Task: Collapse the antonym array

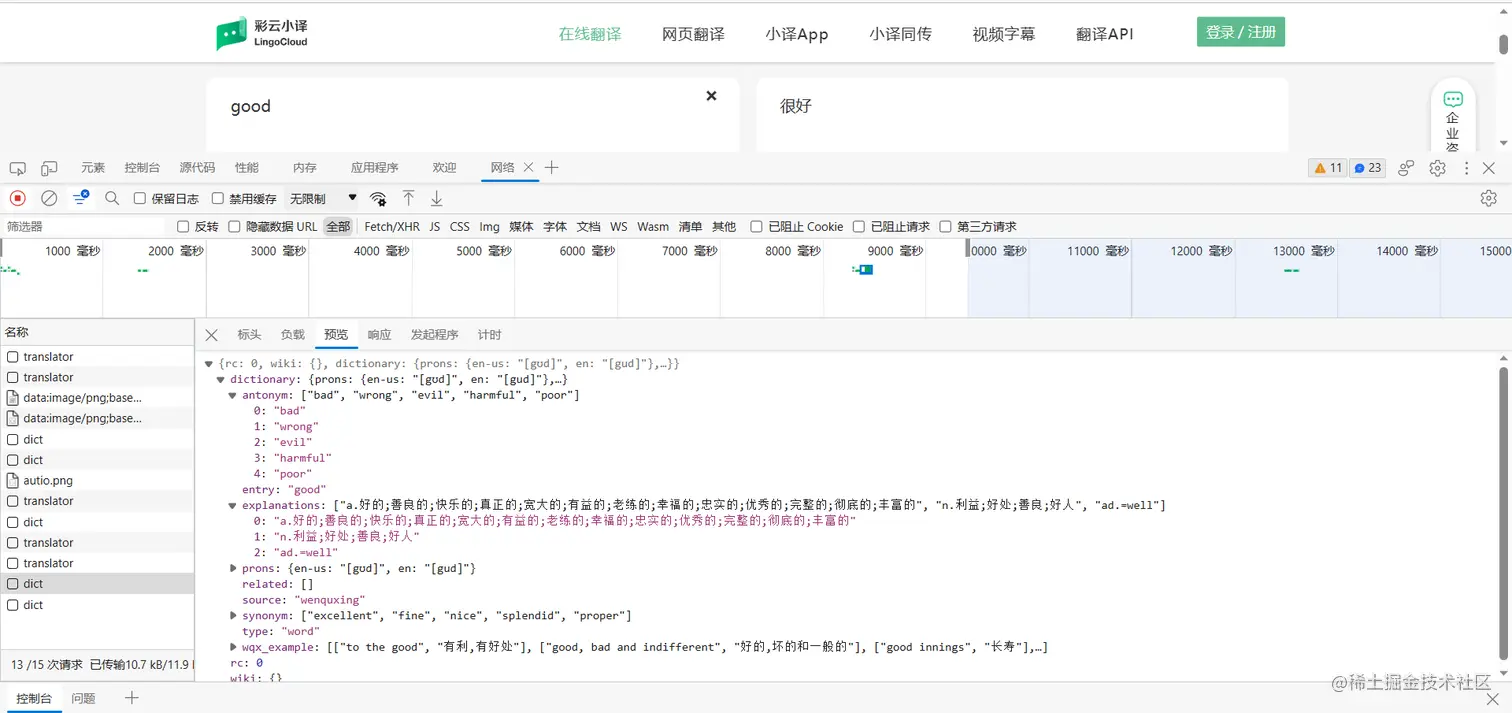Action: point(233,395)
